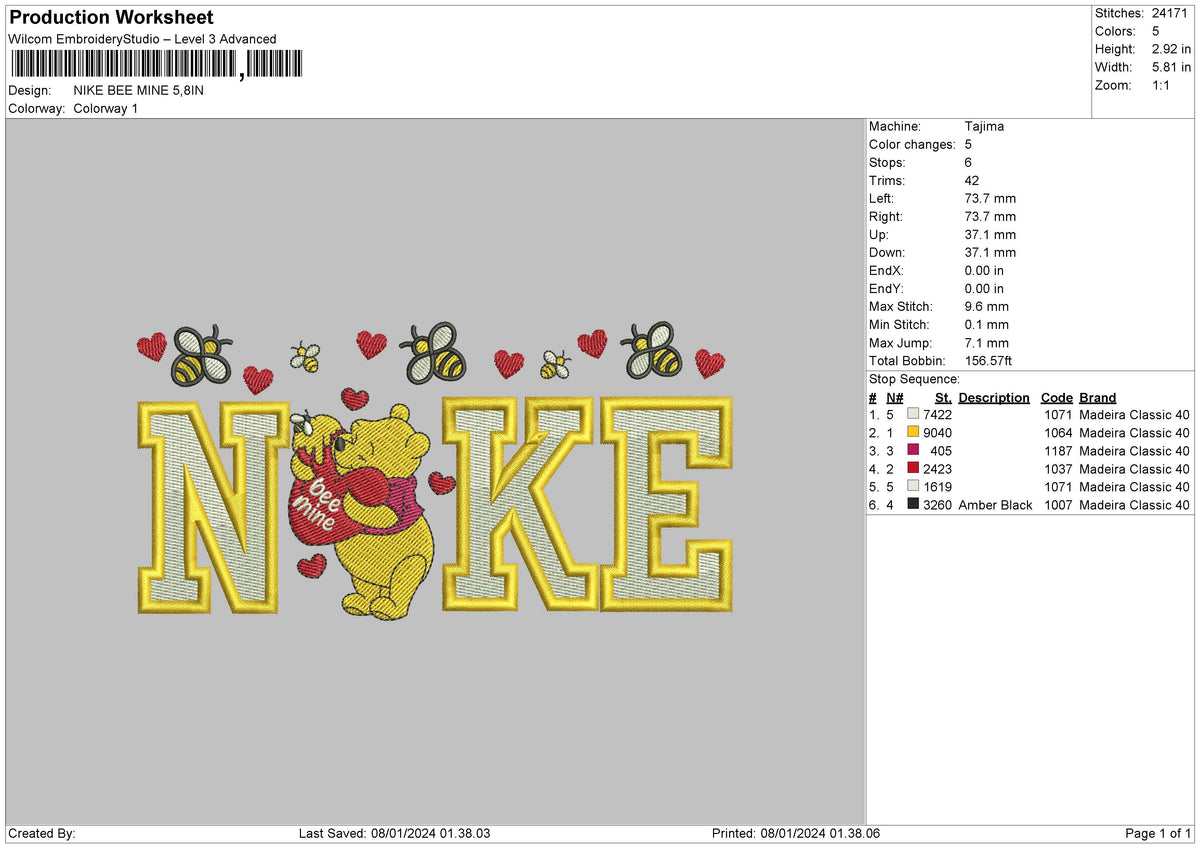Image resolution: width=1200 pixels, height=848 pixels.
Task: Select the 'Up:' label
Action: pyautogui.click(x=880, y=235)
